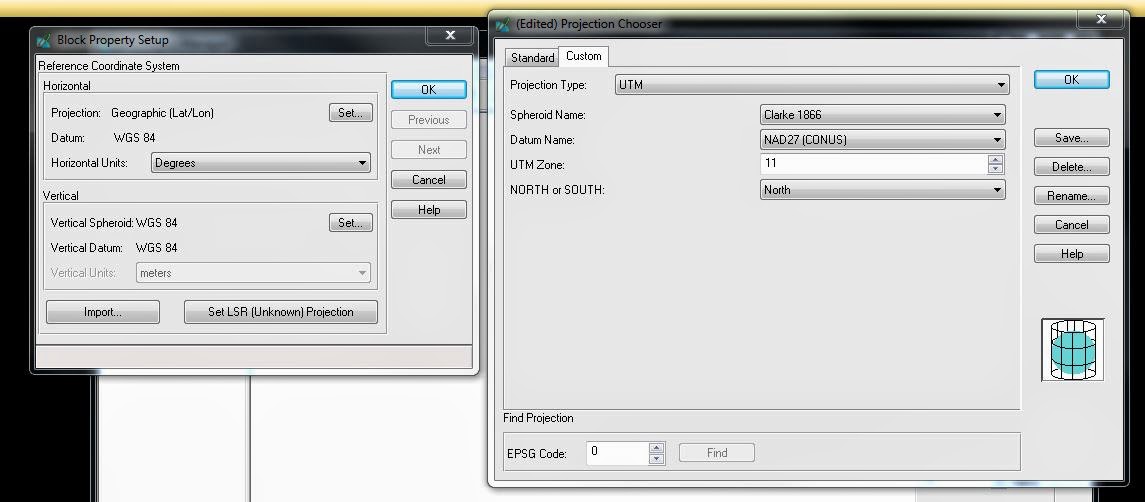Switch to the Standard tab
Viewport: 1145px width, 502px height.
tap(532, 58)
